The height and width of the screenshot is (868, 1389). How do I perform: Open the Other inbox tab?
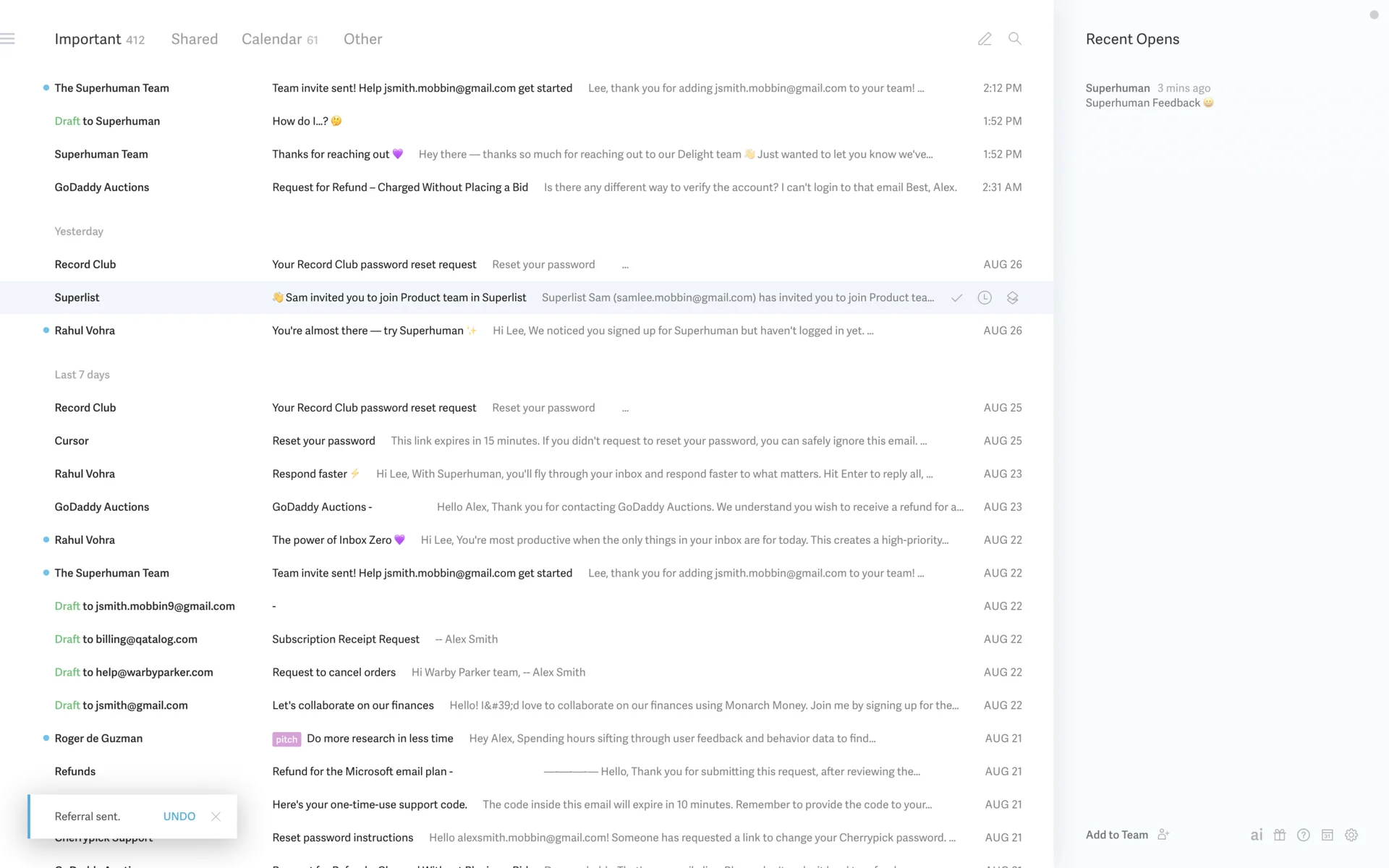(x=362, y=39)
